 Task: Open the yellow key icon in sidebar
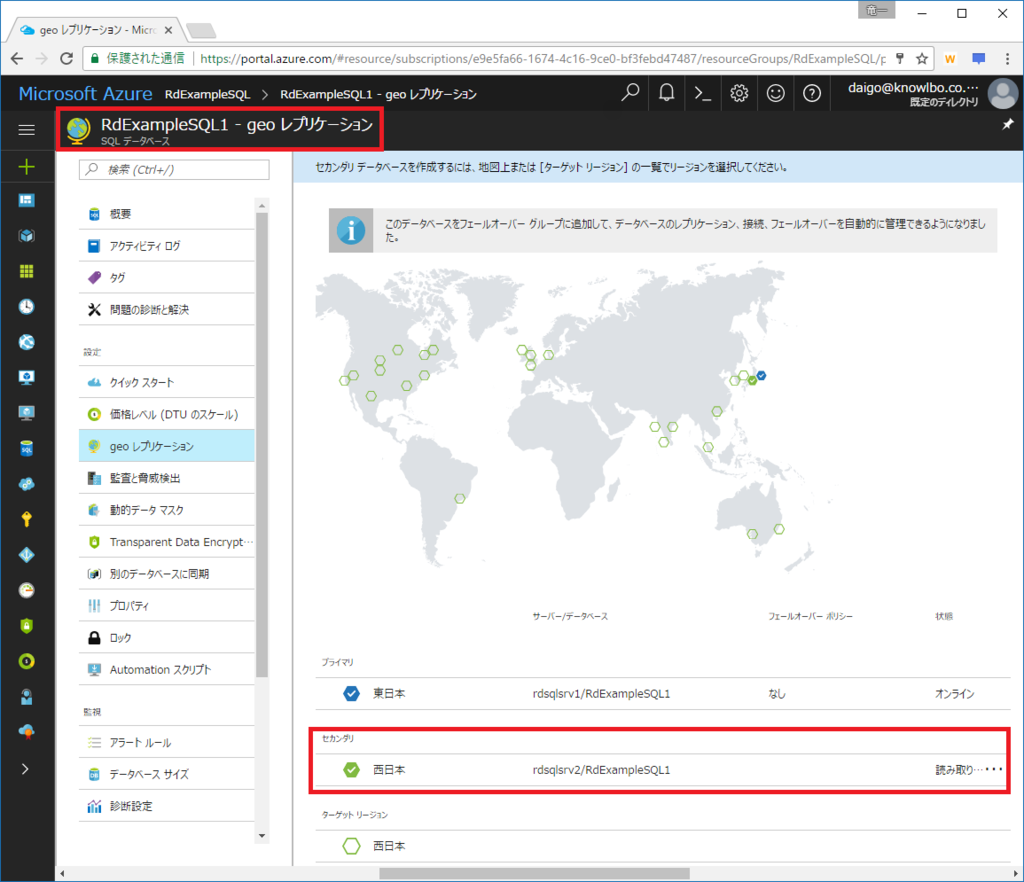[27, 519]
